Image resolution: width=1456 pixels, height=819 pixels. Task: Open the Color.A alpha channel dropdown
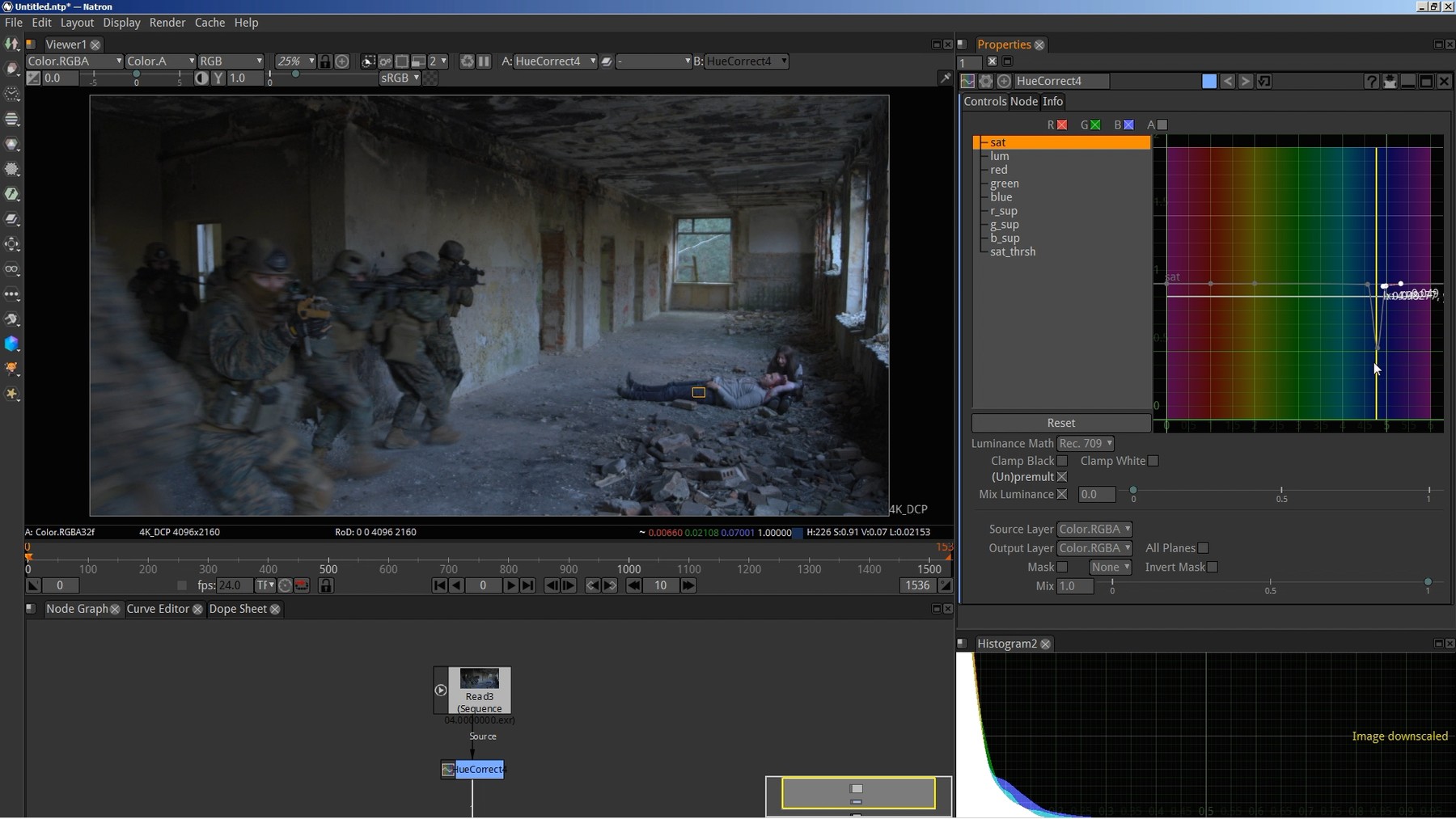pos(160,61)
